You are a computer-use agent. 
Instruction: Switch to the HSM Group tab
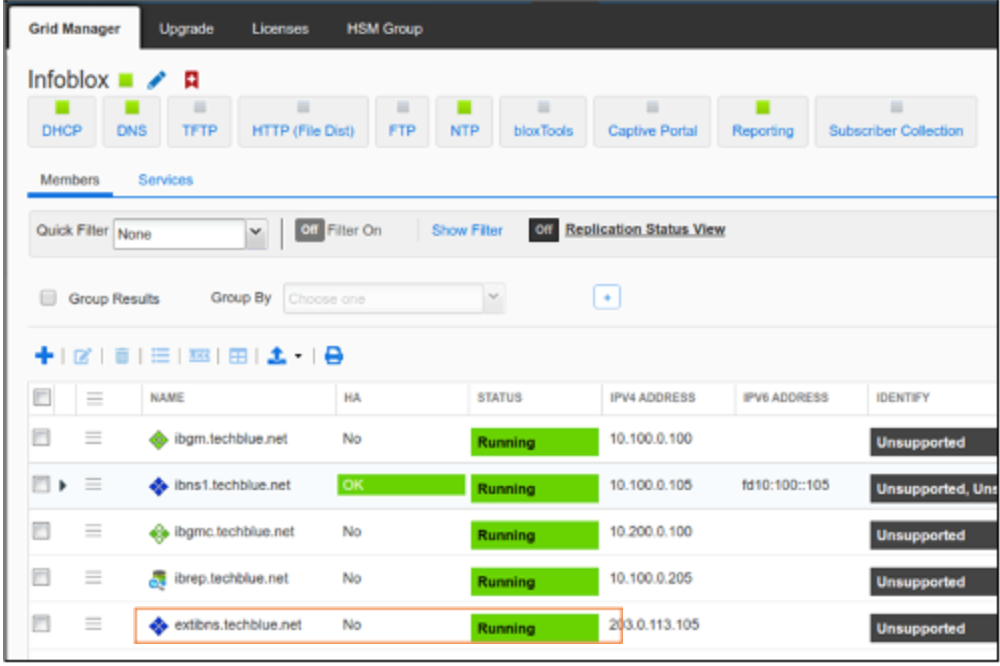[385, 29]
